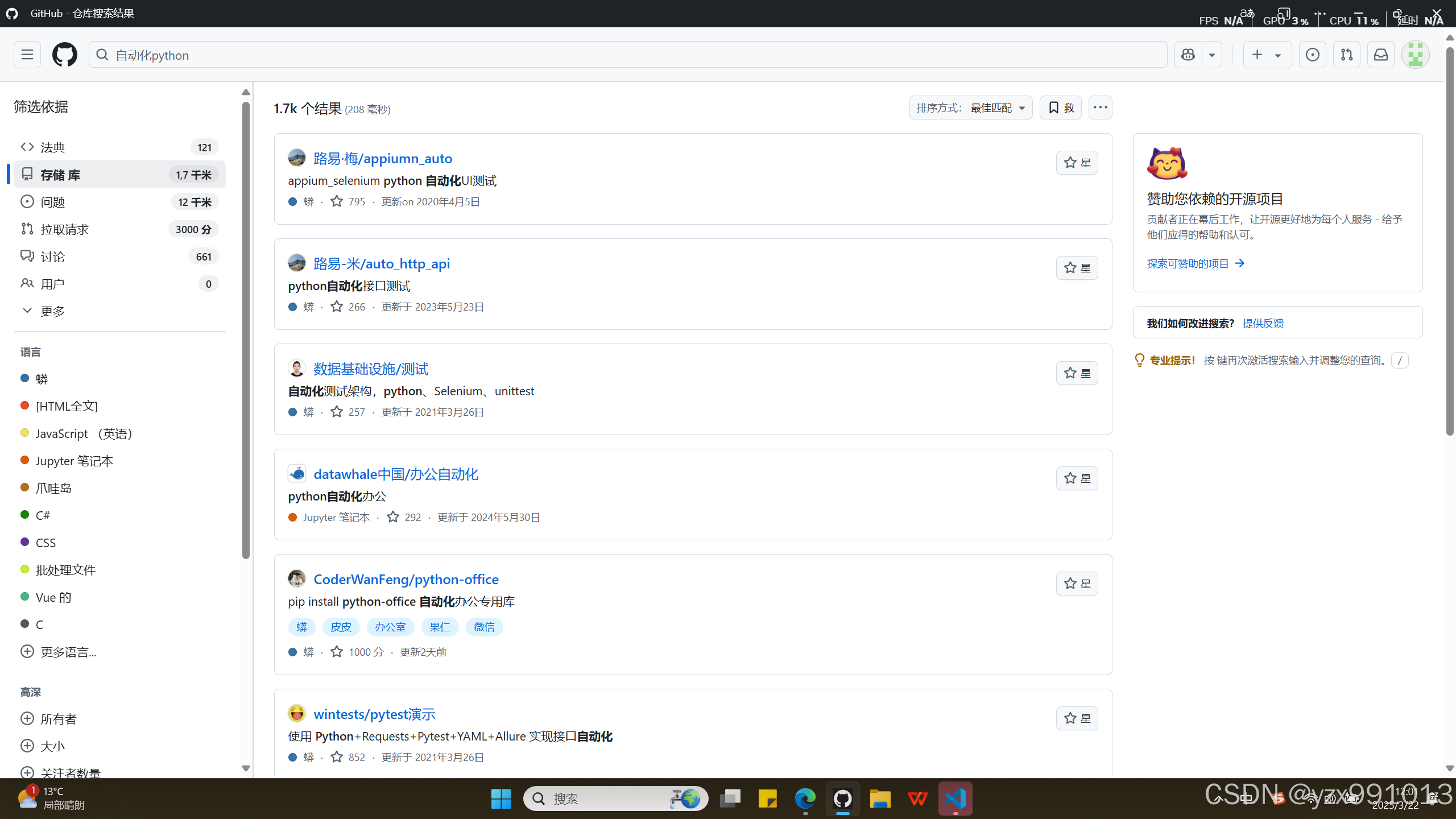Click the GitHub Octocat logo
1456x819 pixels.
64,55
